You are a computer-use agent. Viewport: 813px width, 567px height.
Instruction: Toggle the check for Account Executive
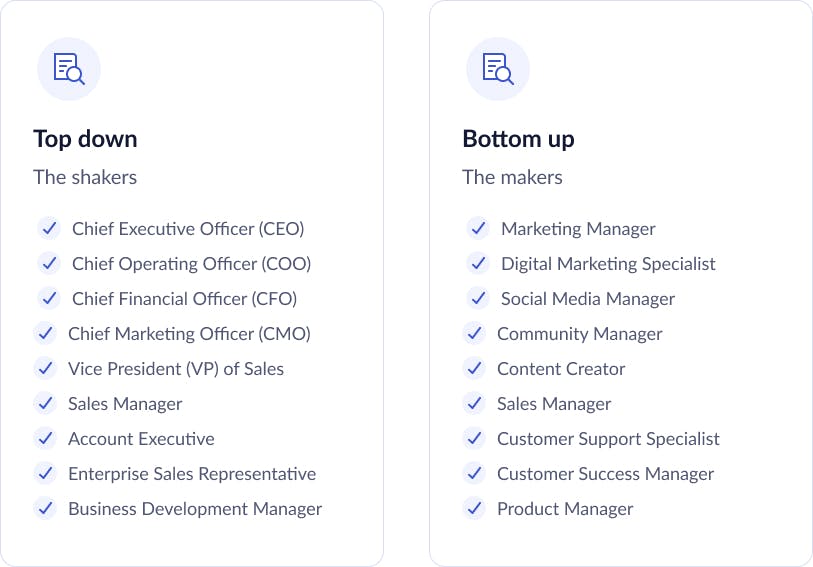point(45,438)
